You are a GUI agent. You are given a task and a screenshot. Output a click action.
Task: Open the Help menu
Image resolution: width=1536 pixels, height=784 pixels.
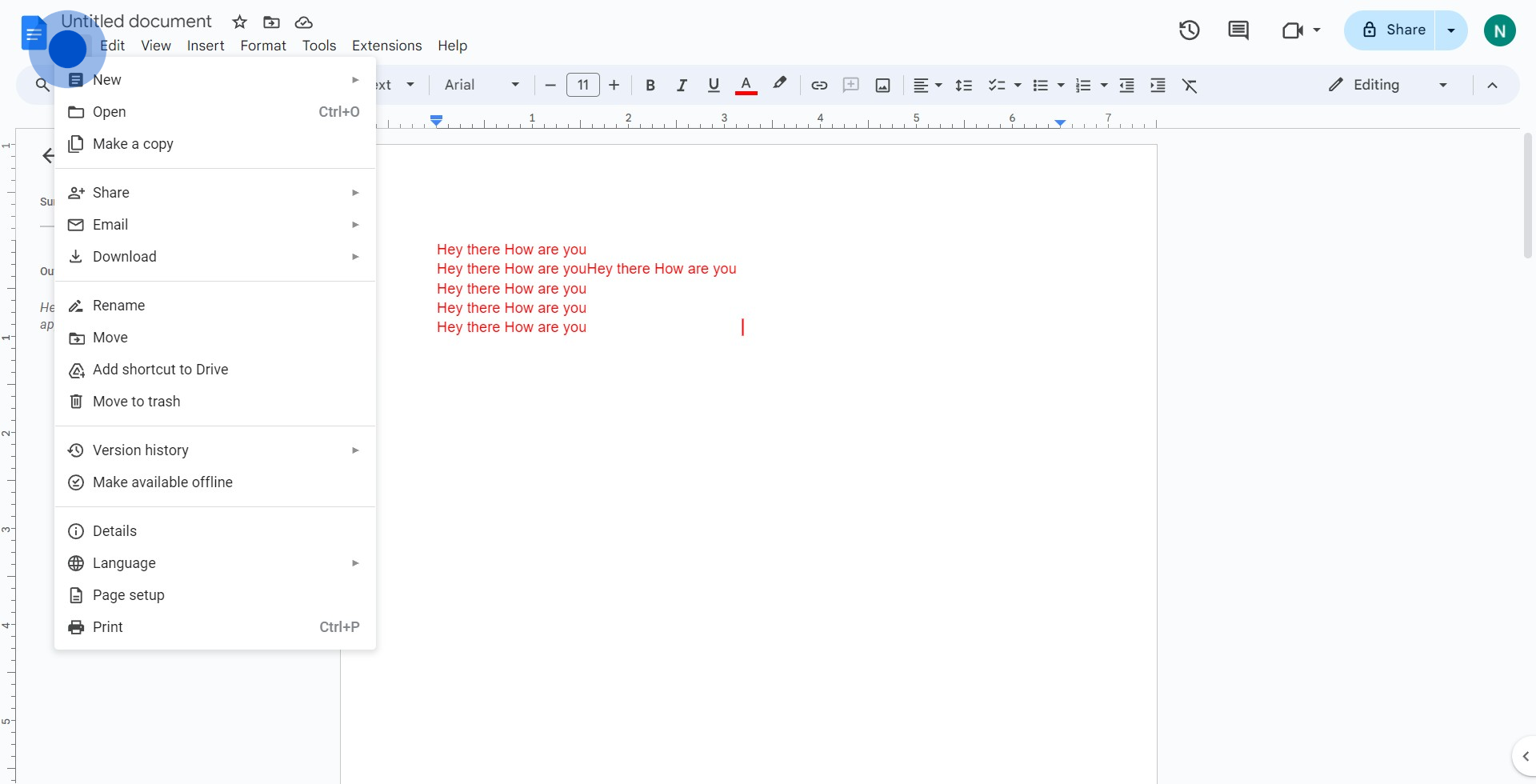452,46
